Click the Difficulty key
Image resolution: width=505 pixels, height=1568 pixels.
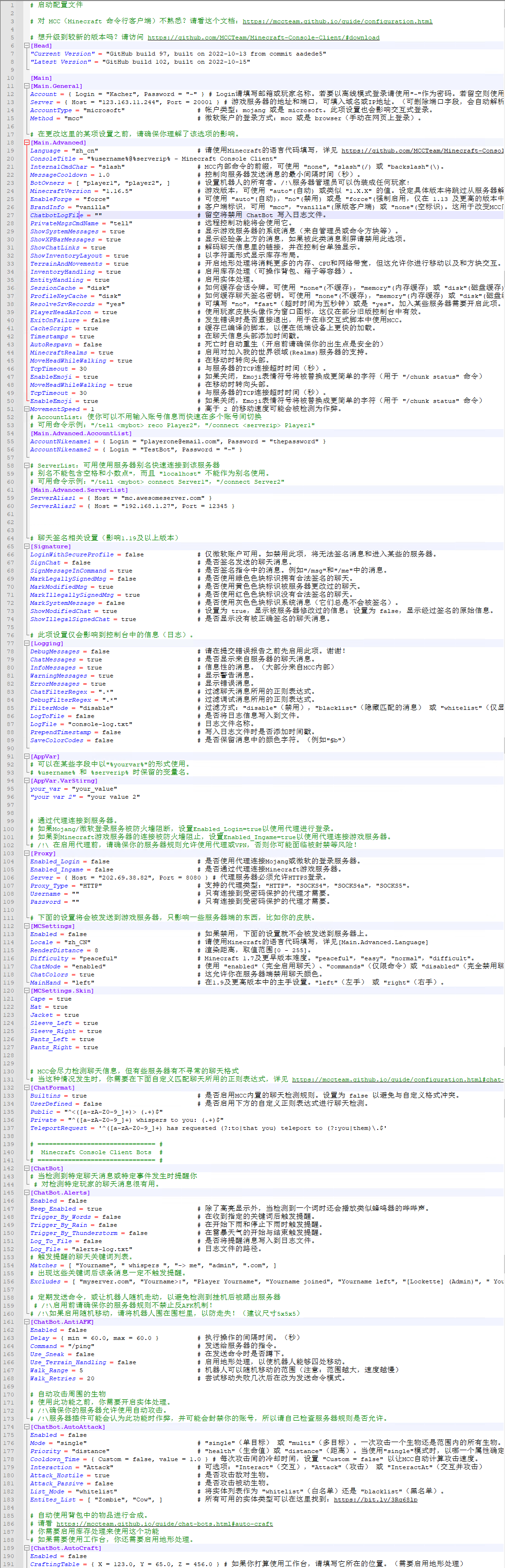pos(49,958)
